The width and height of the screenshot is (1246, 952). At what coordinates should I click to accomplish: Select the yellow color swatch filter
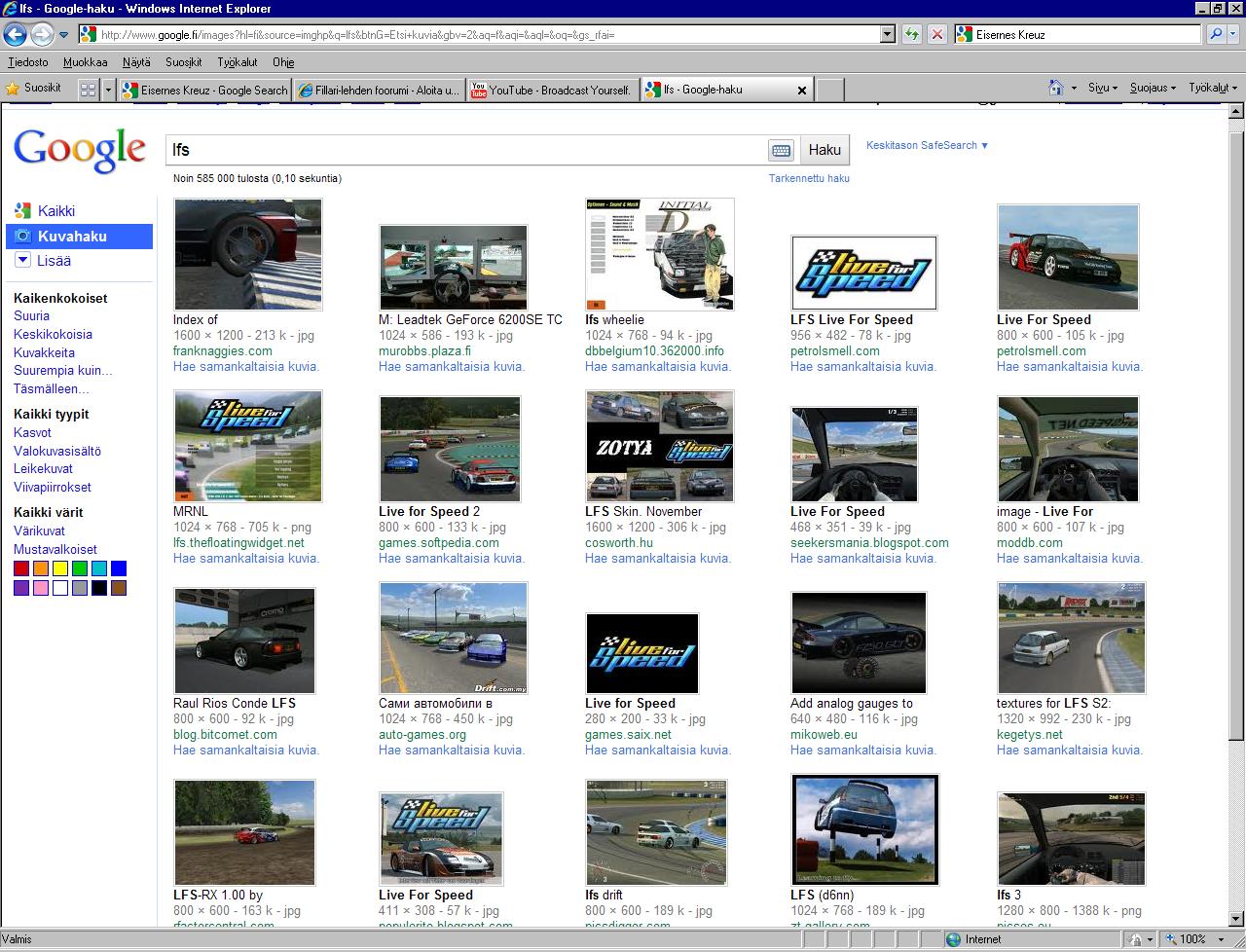coord(60,568)
